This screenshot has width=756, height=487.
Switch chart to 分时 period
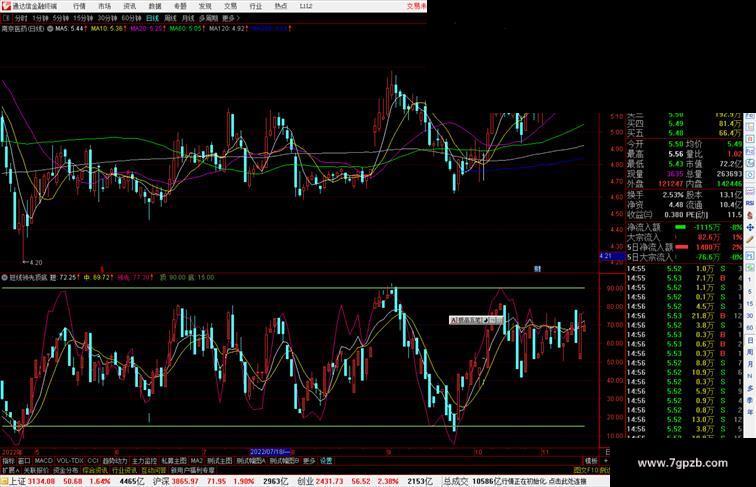pos(21,18)
